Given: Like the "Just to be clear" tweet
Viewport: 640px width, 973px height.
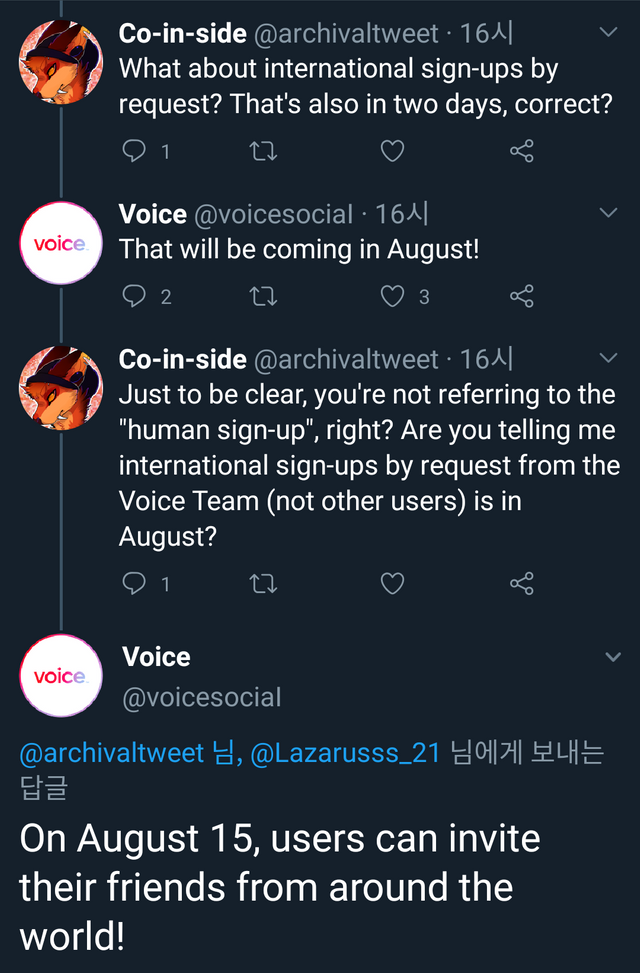Looking at the screenshot, I should 393,583.
